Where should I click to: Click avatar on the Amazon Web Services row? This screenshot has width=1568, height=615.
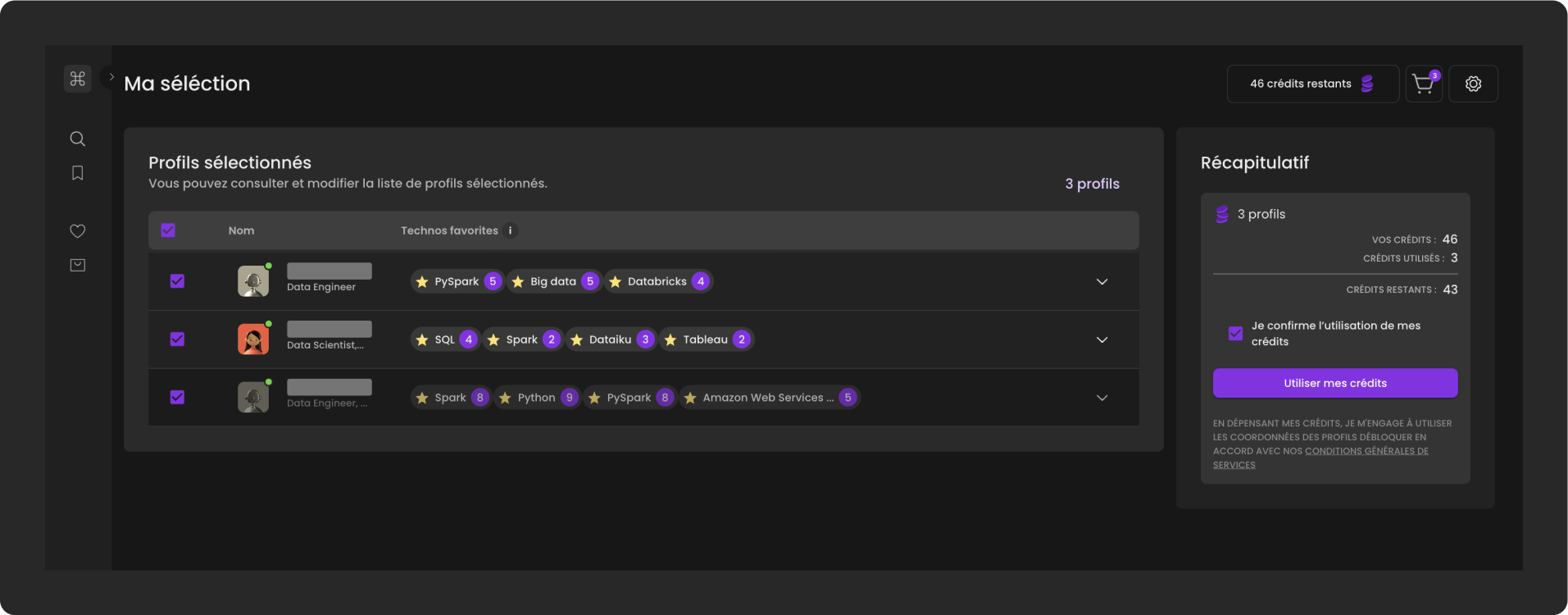(x=253, y=398)
